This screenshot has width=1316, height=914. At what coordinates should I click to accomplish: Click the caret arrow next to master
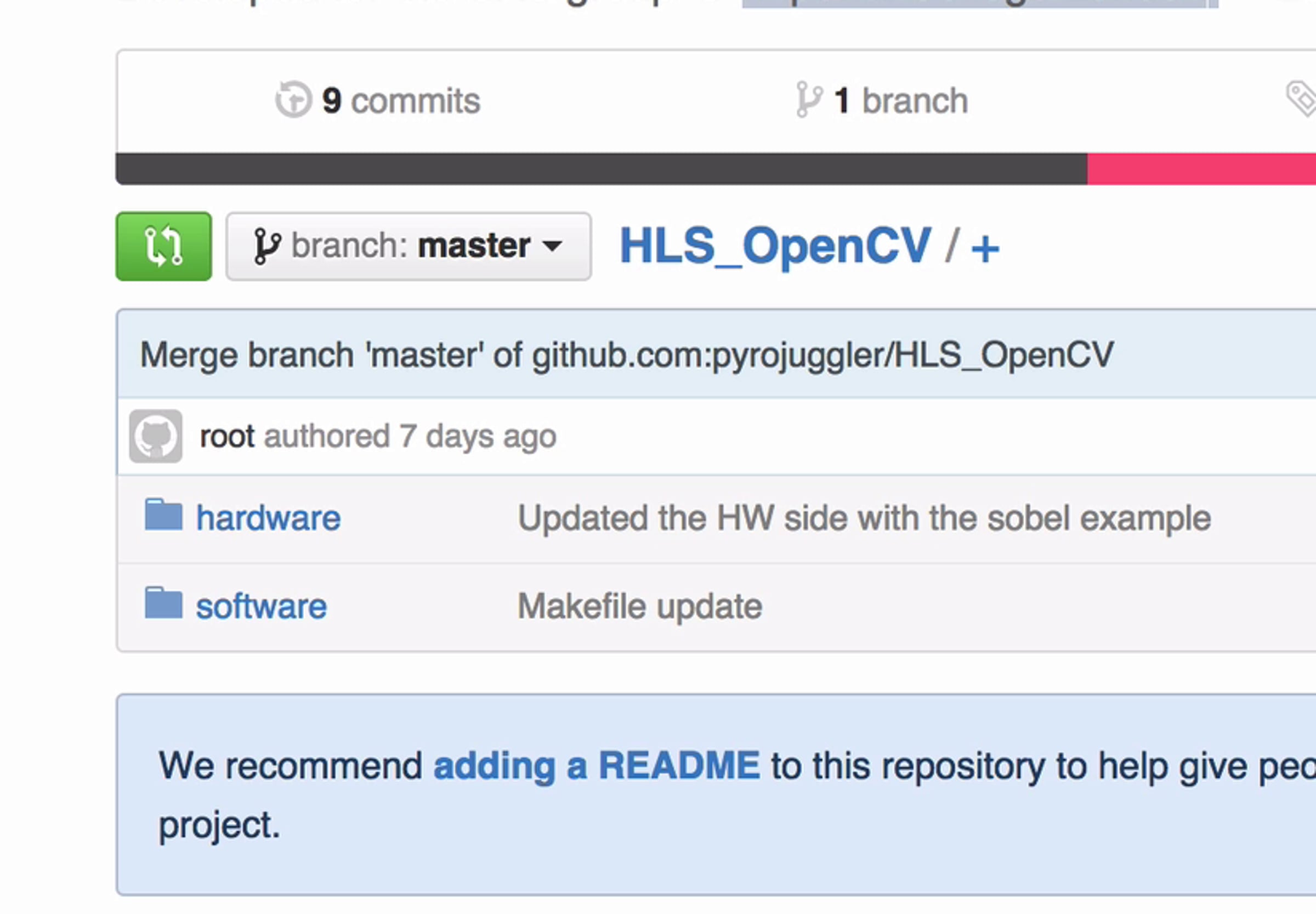552,246
